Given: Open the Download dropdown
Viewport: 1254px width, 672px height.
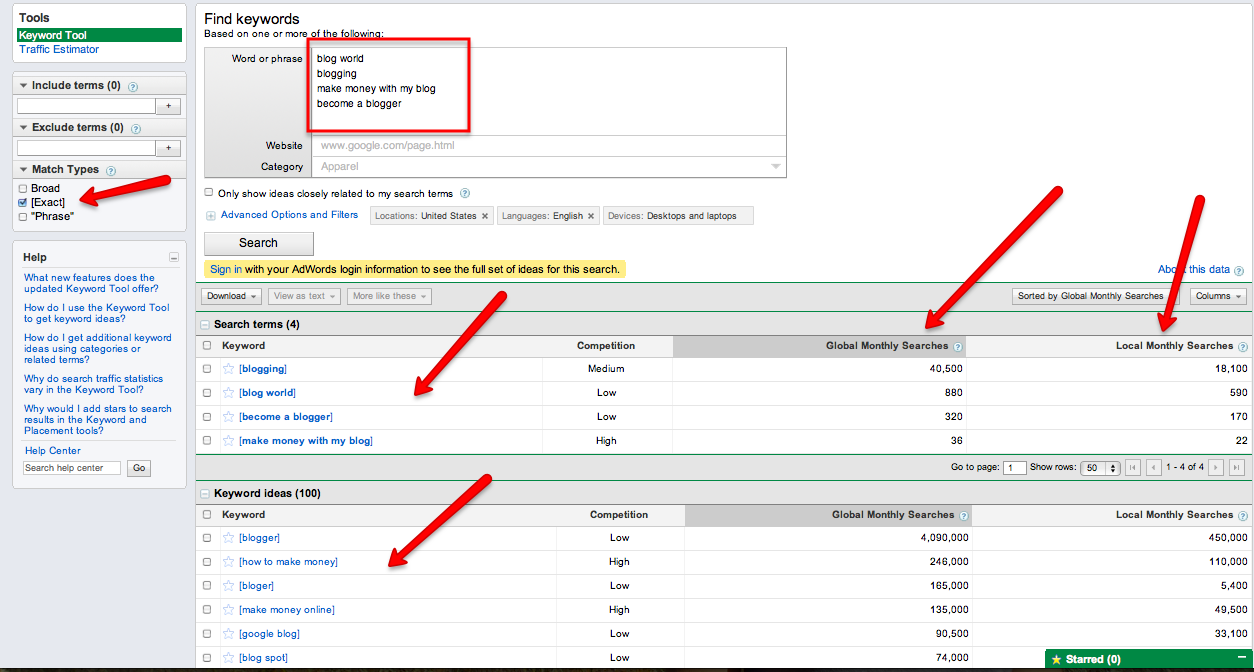Looking at the screenshot, I should [x=232, y=296].
